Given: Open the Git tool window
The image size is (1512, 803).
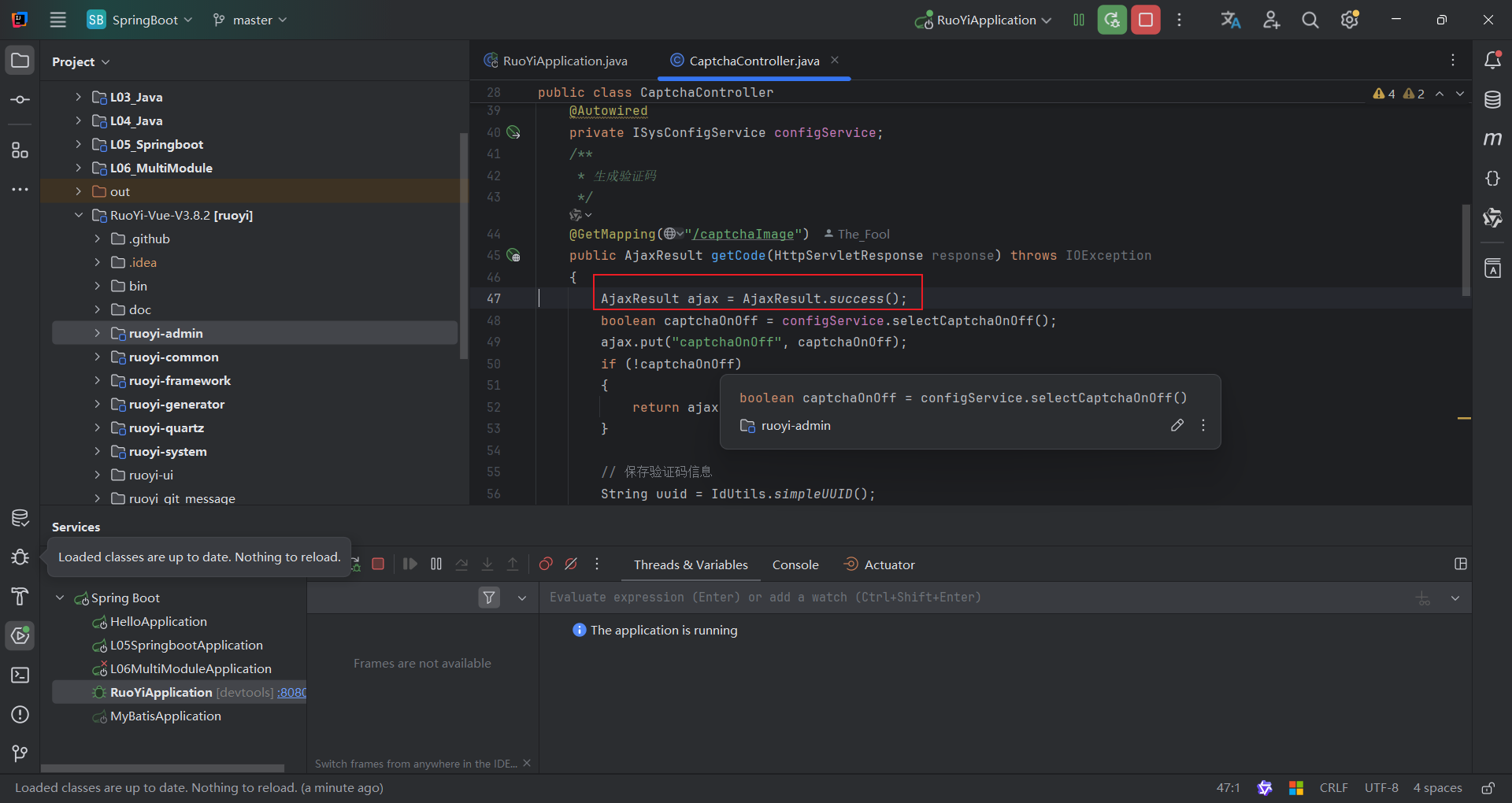Looking at the screenshot, I should [x=20, y=754].
